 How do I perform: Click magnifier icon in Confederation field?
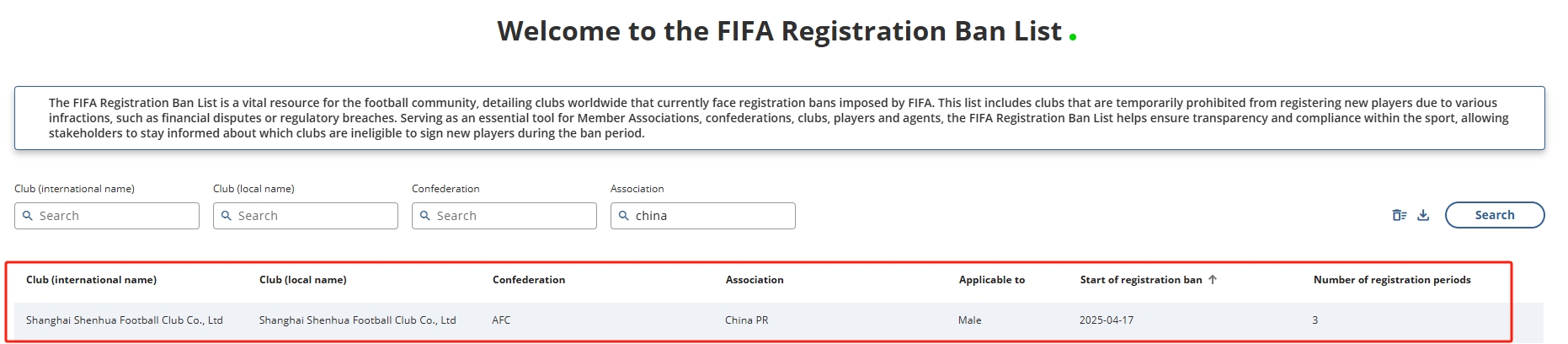point(425,216)
